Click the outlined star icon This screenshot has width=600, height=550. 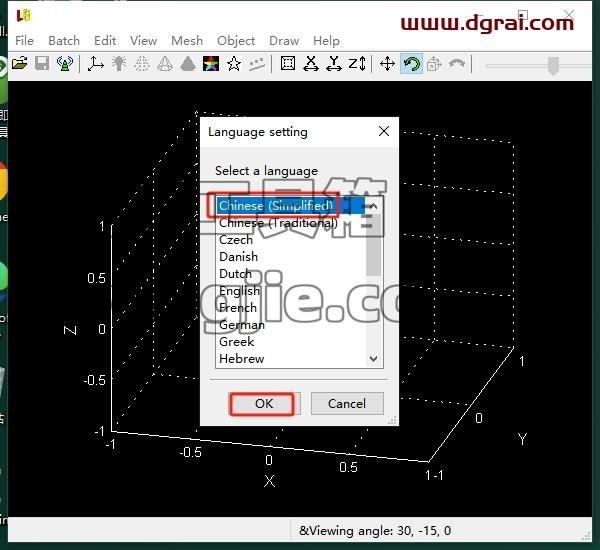click(234, 64)
